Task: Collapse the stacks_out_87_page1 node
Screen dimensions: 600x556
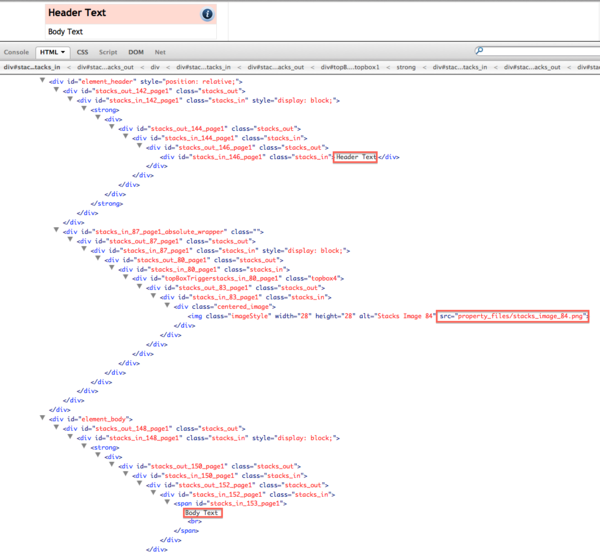Action: click(70, 240)
